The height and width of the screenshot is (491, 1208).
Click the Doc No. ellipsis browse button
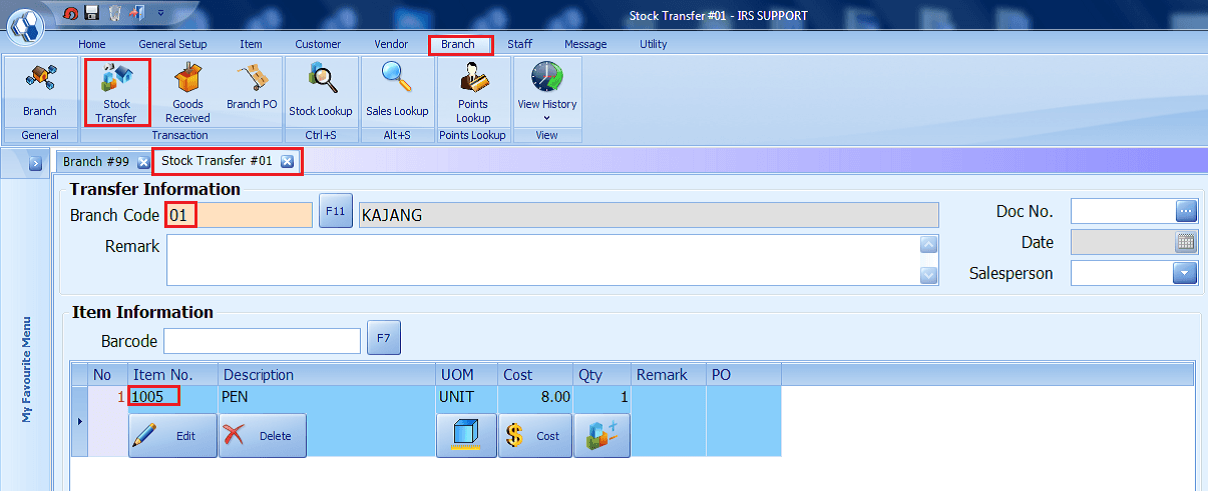click(x=1185, y=211)
